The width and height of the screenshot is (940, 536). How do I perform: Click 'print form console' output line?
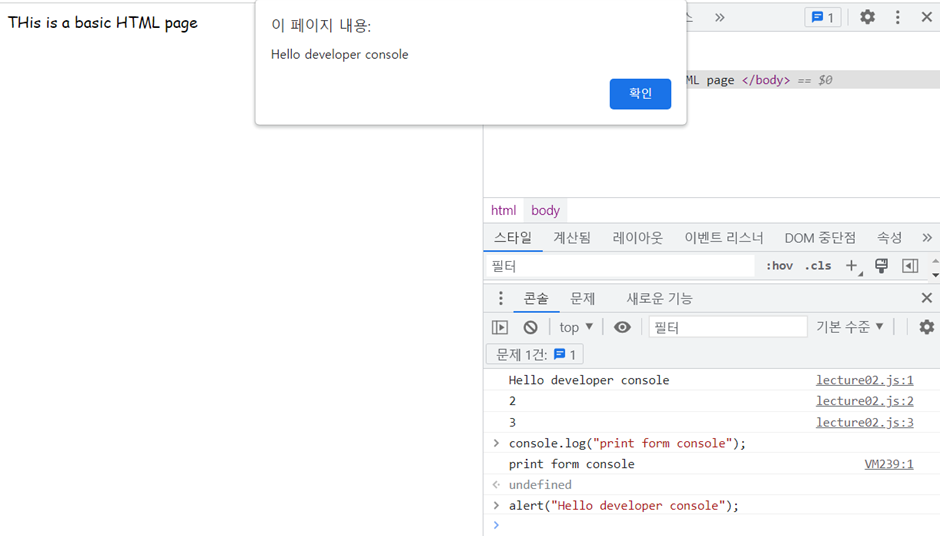tap(571, 464)
